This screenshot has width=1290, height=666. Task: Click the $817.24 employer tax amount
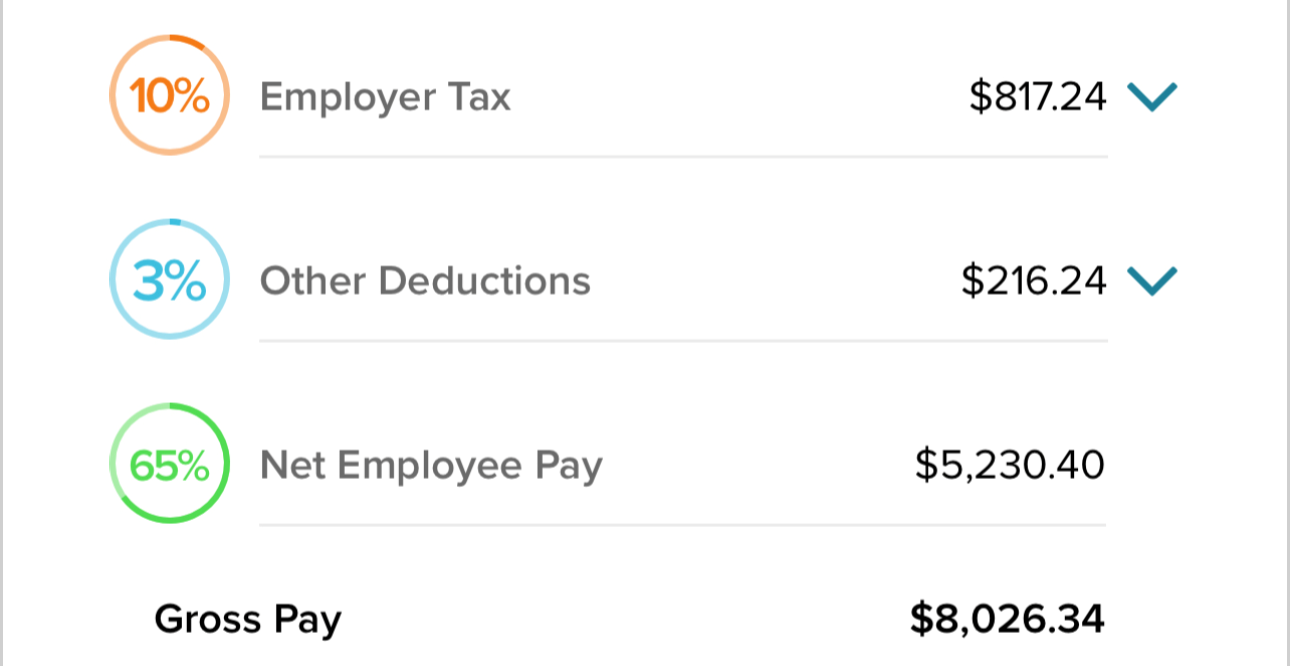coord(1037,97)
